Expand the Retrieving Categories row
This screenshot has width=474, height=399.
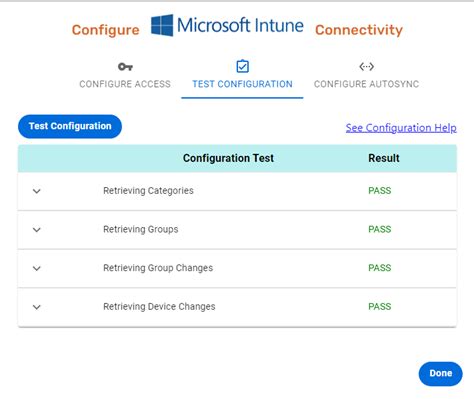tap(37, 191)
